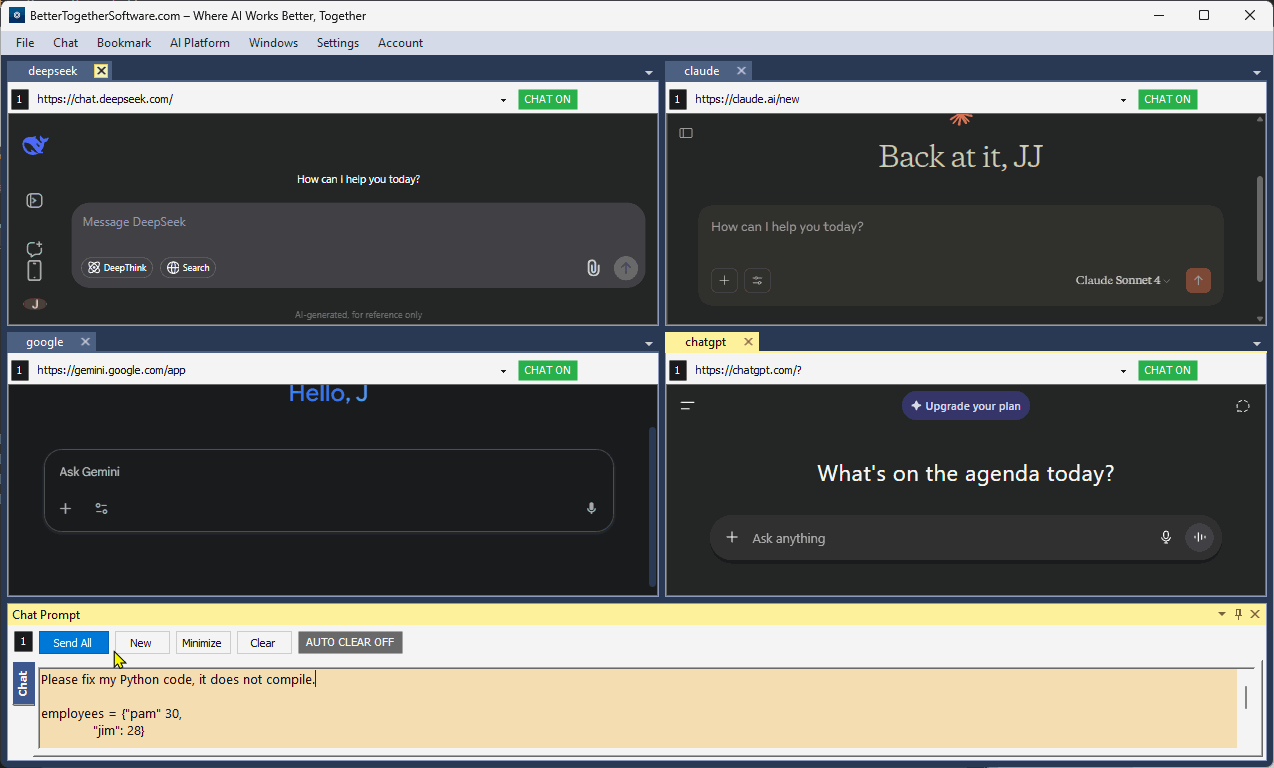The width and height of the screenshot is (1274, 768).
Task: Click the Minimize button in Chat Prompt
Action: [202, 642]
